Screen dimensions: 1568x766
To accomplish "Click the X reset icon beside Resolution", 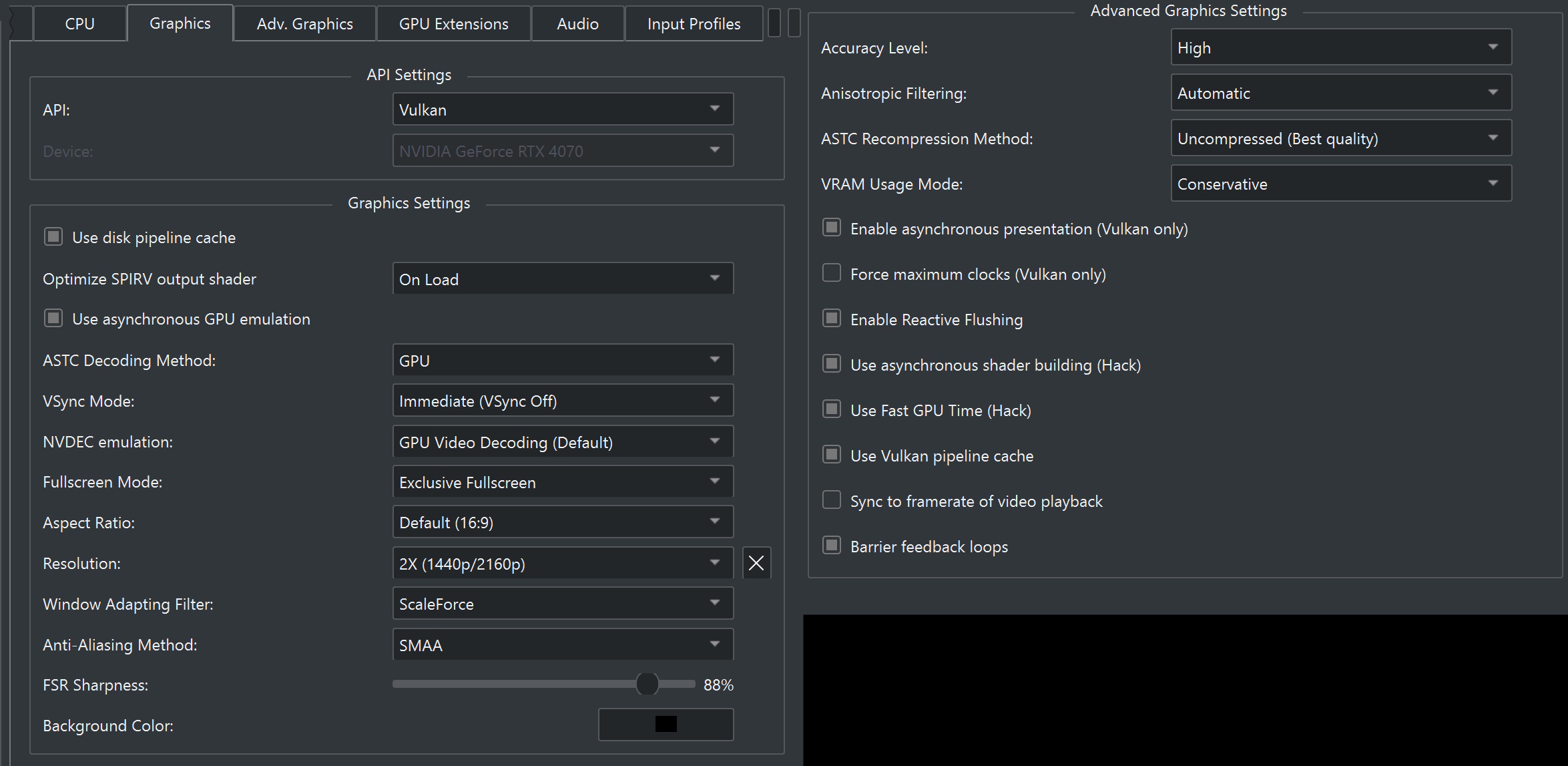I will pos(756,563).
